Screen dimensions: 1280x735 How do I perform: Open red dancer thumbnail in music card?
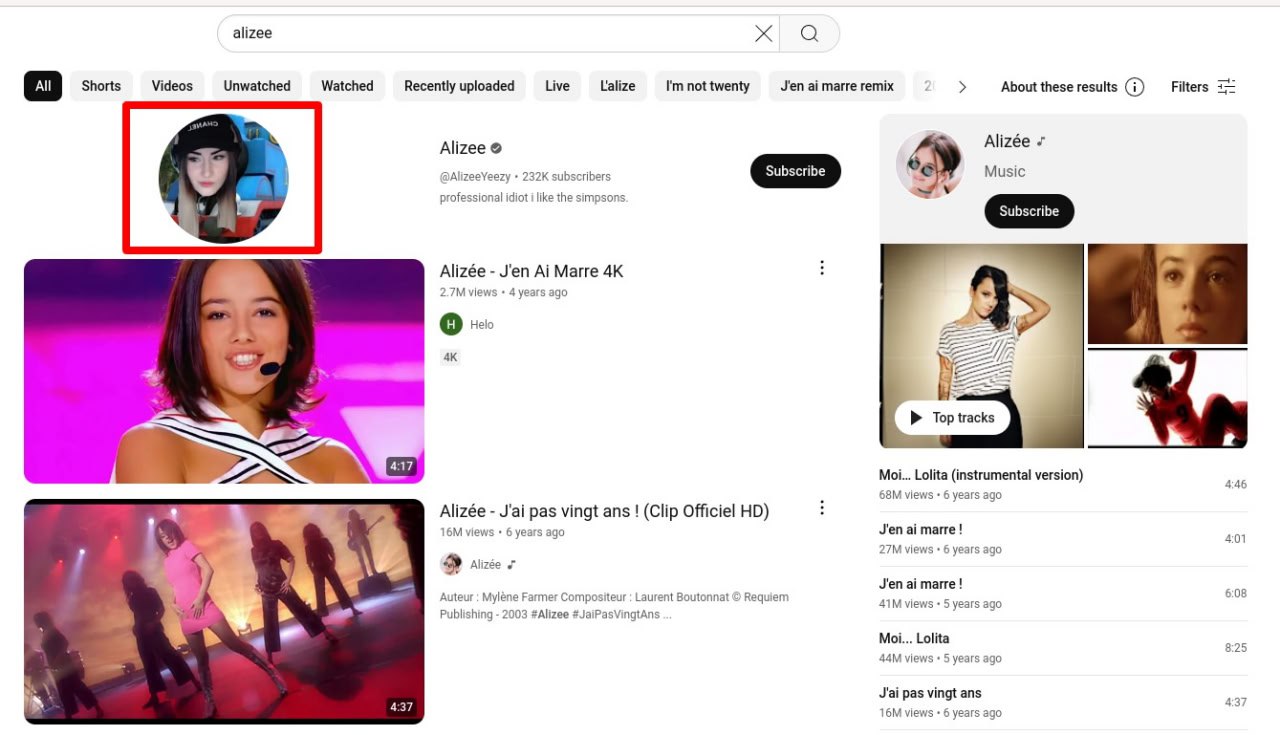tap(1167, 398)
